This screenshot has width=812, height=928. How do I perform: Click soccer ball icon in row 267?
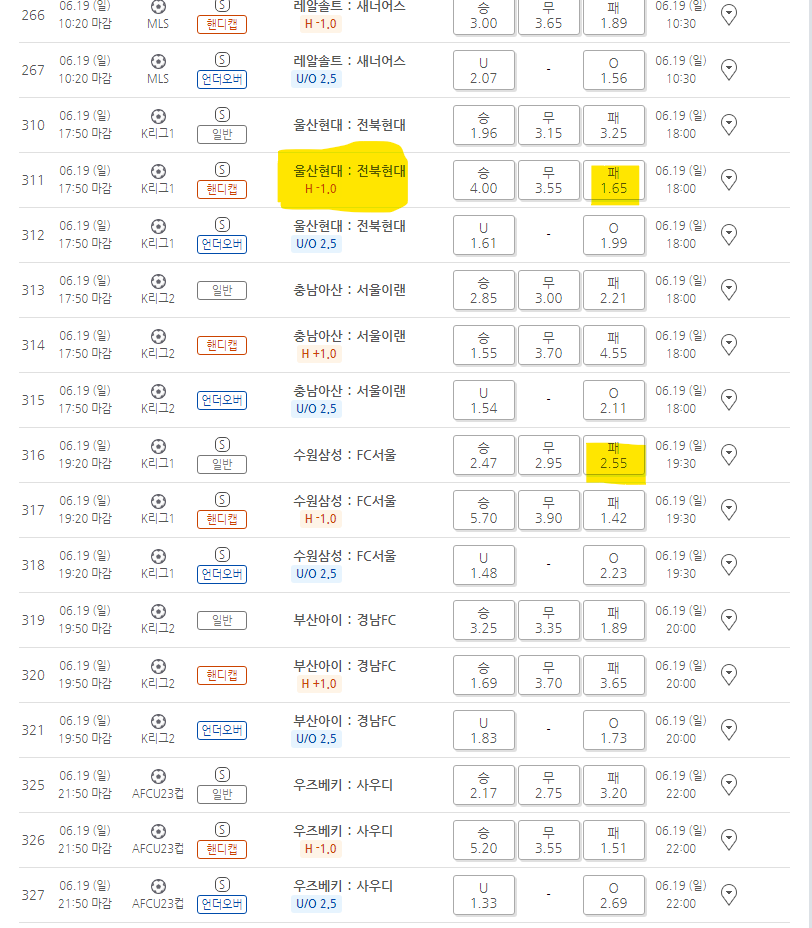(x=158, y=62)
